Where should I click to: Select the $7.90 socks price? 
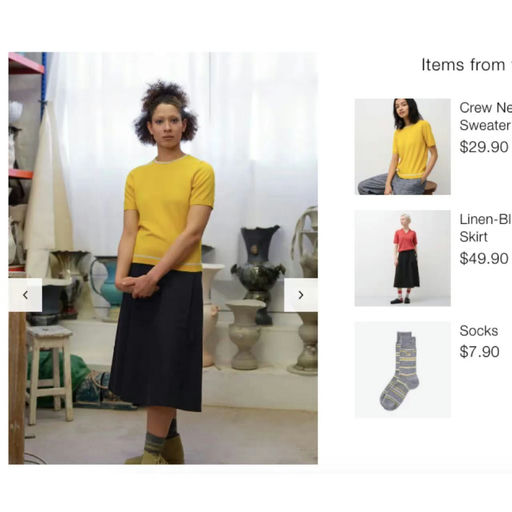[x=479, y=352]
